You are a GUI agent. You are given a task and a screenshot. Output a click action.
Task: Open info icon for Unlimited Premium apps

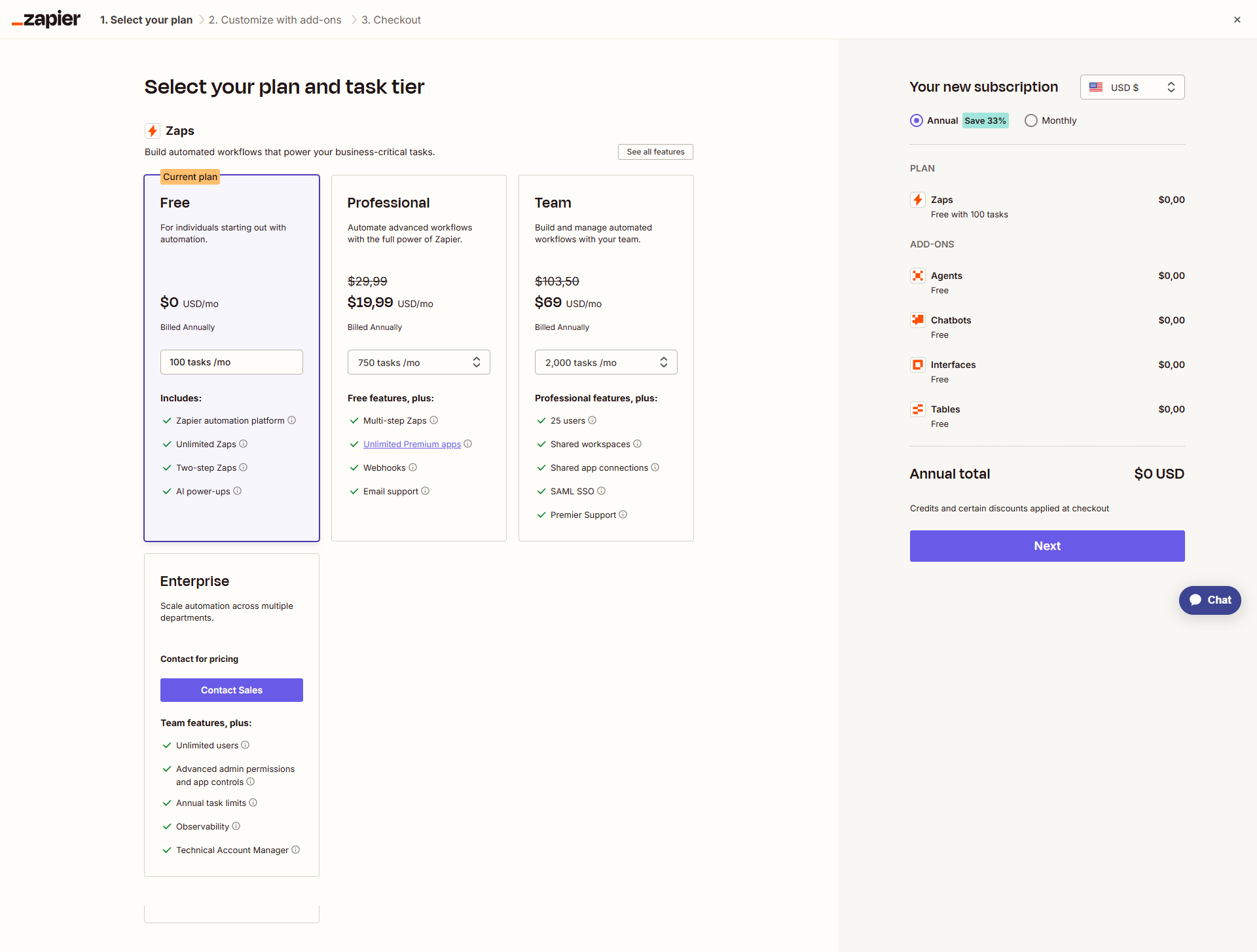pos(468,444)
